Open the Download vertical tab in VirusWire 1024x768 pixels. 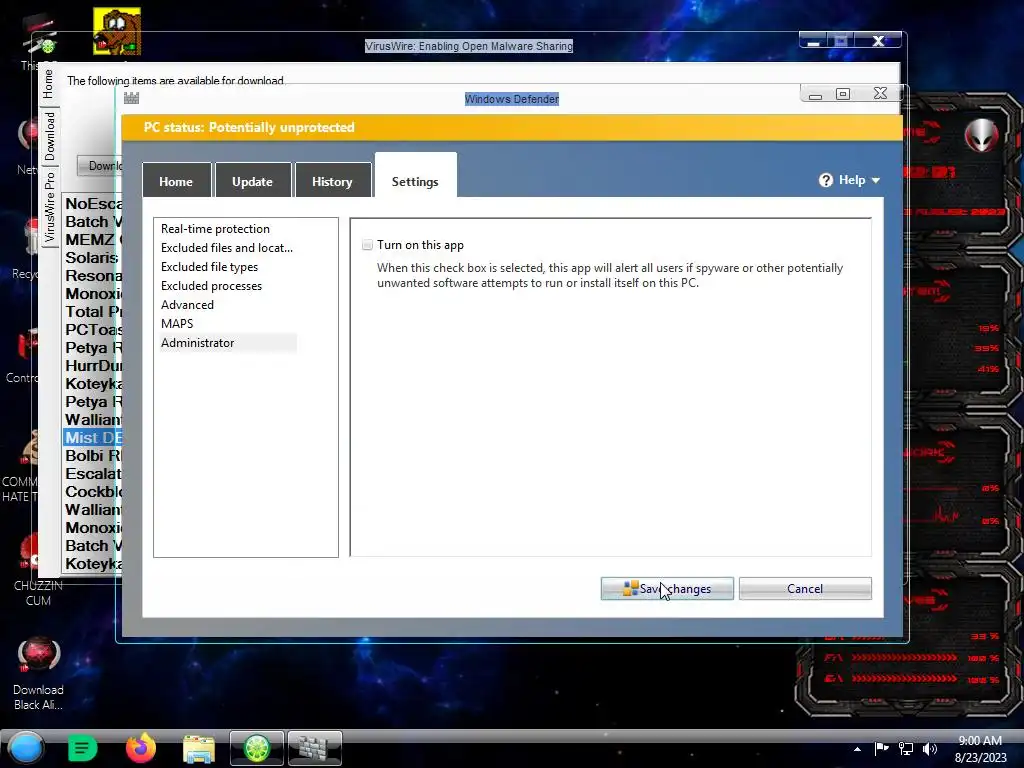pyautogui.click(x=50, y=136)
